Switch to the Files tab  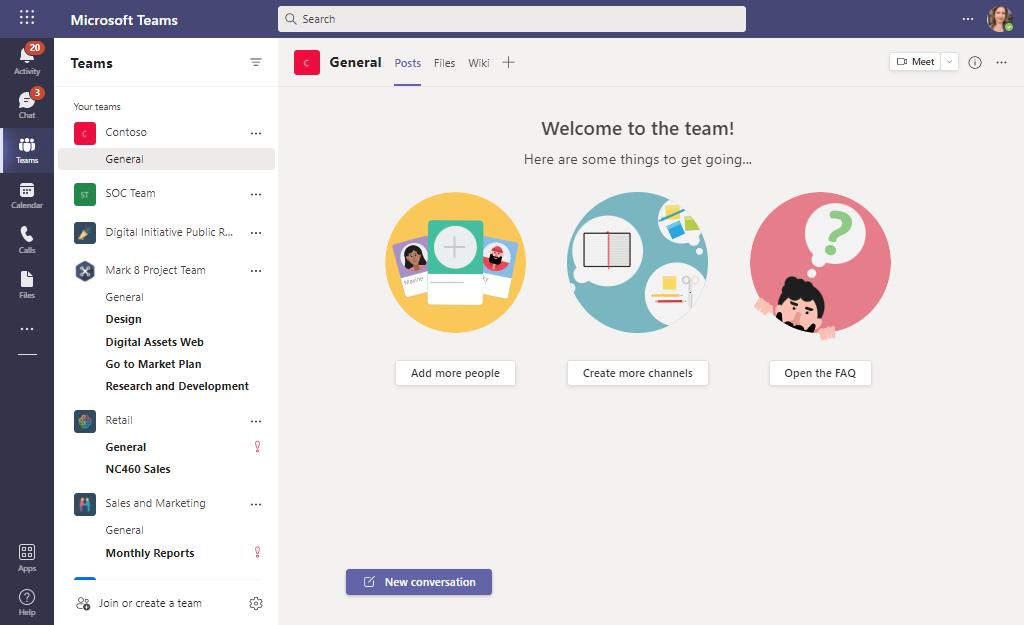click(x=444, y=63)
